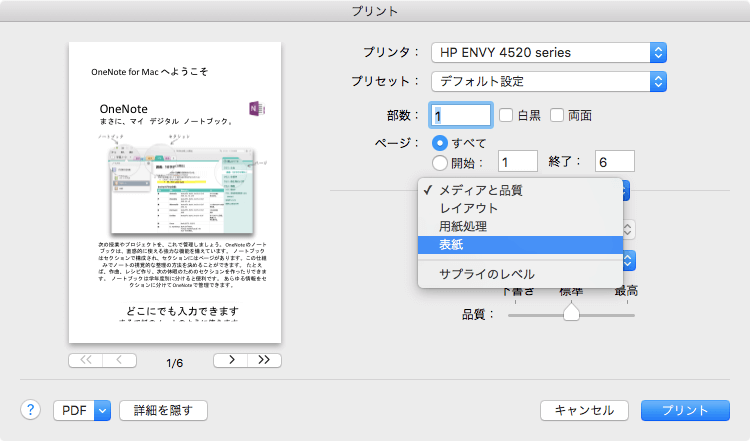
Task: Click the PDF button
Action: pos(74,410)
